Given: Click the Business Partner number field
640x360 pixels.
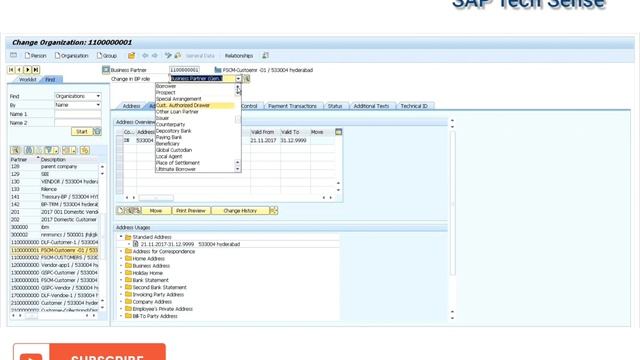Looking at the screenshot, I should (184, 70).
